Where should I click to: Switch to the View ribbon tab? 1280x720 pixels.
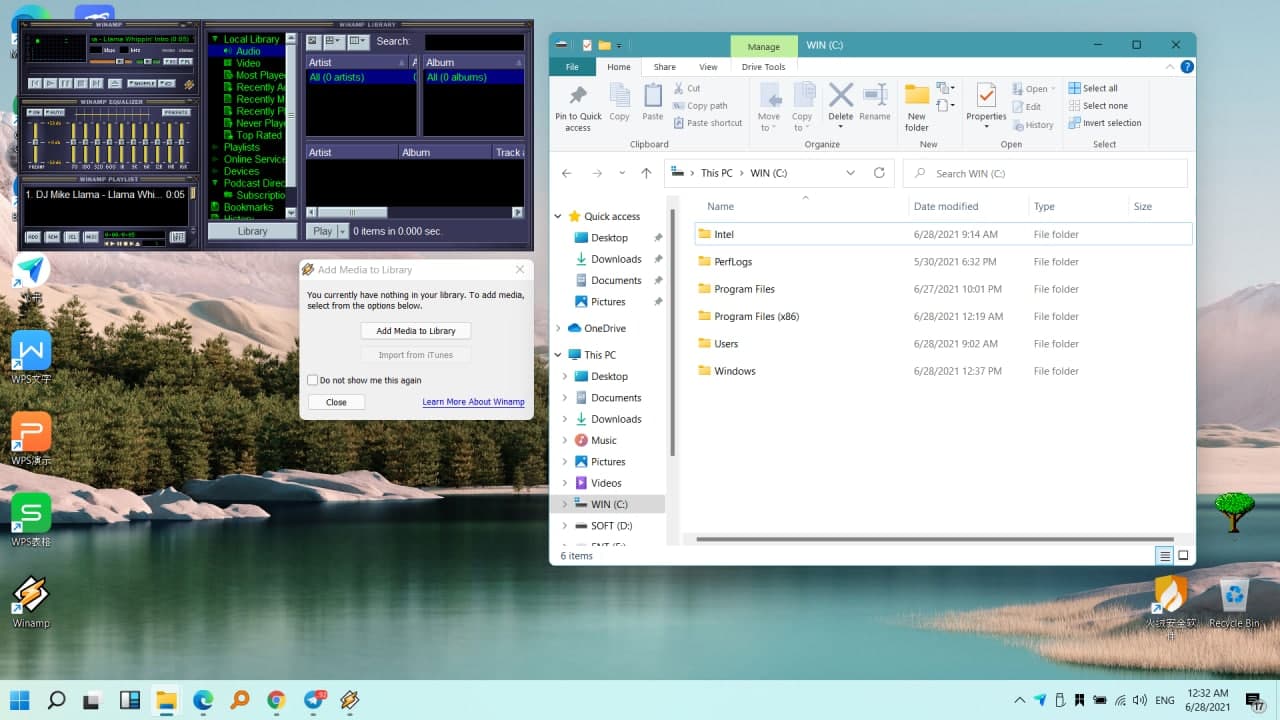[x=708, y=67]
